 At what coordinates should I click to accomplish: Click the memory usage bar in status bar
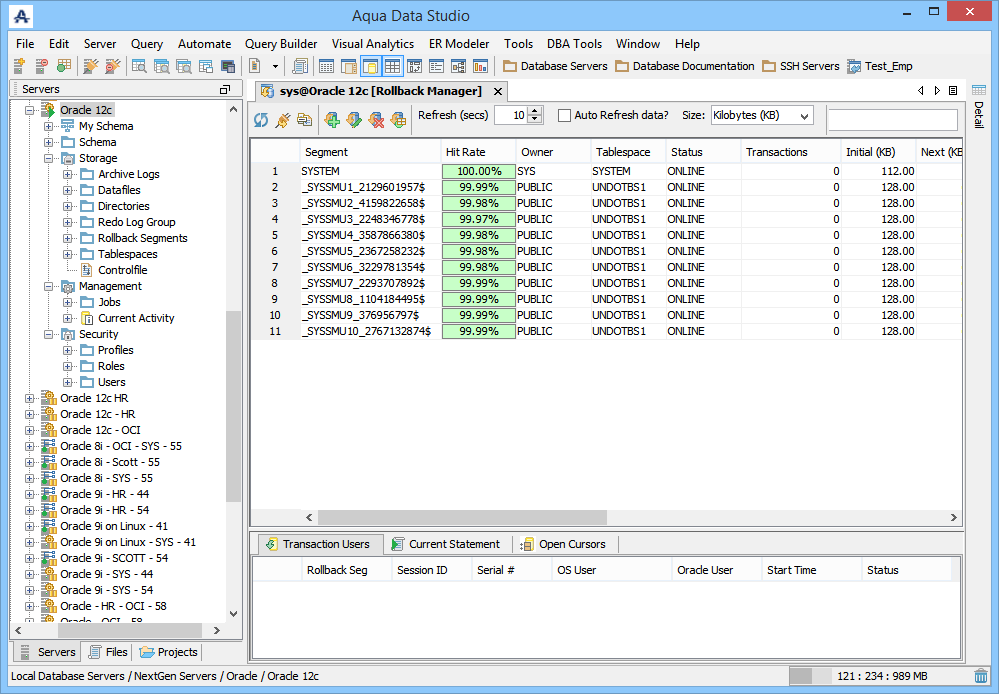coord(879,676)
